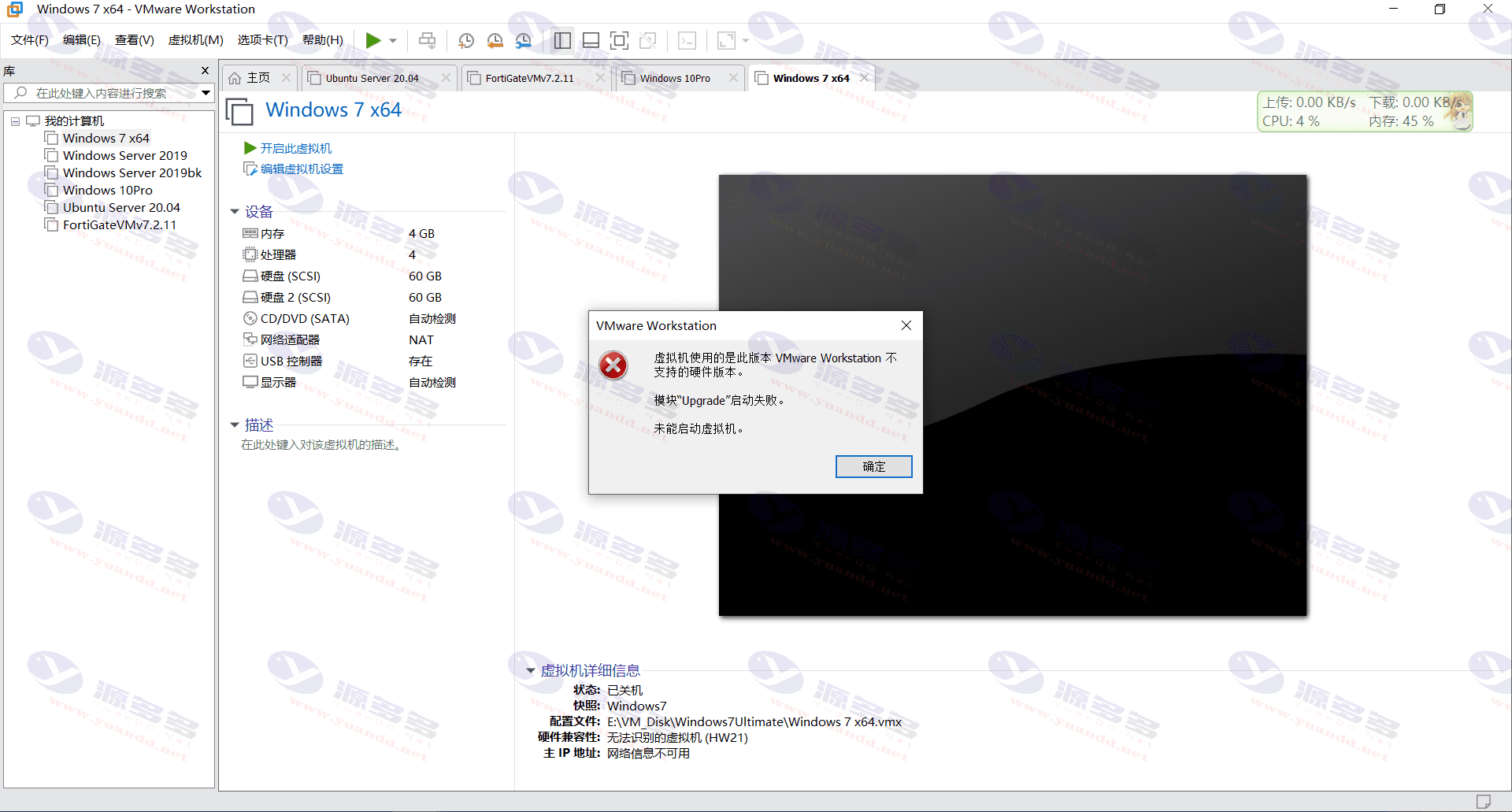Image resolution: width=1512 pixels, height=812 pixels.
Task: Click the stretch guest display icon
Action: click(x=726, y=40)
